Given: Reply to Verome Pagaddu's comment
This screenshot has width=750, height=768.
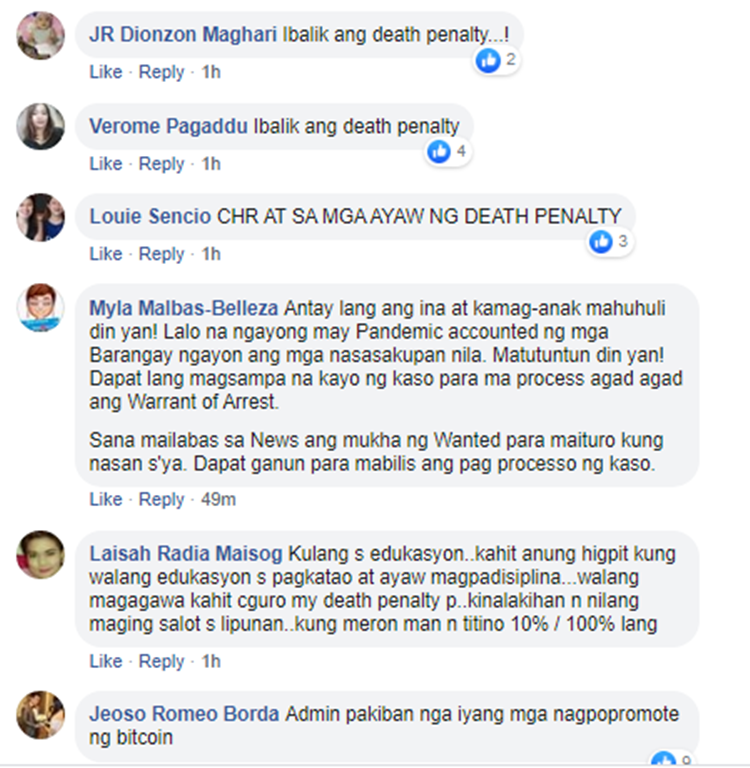Looking at the screenshot, I should tap(161, 164).
